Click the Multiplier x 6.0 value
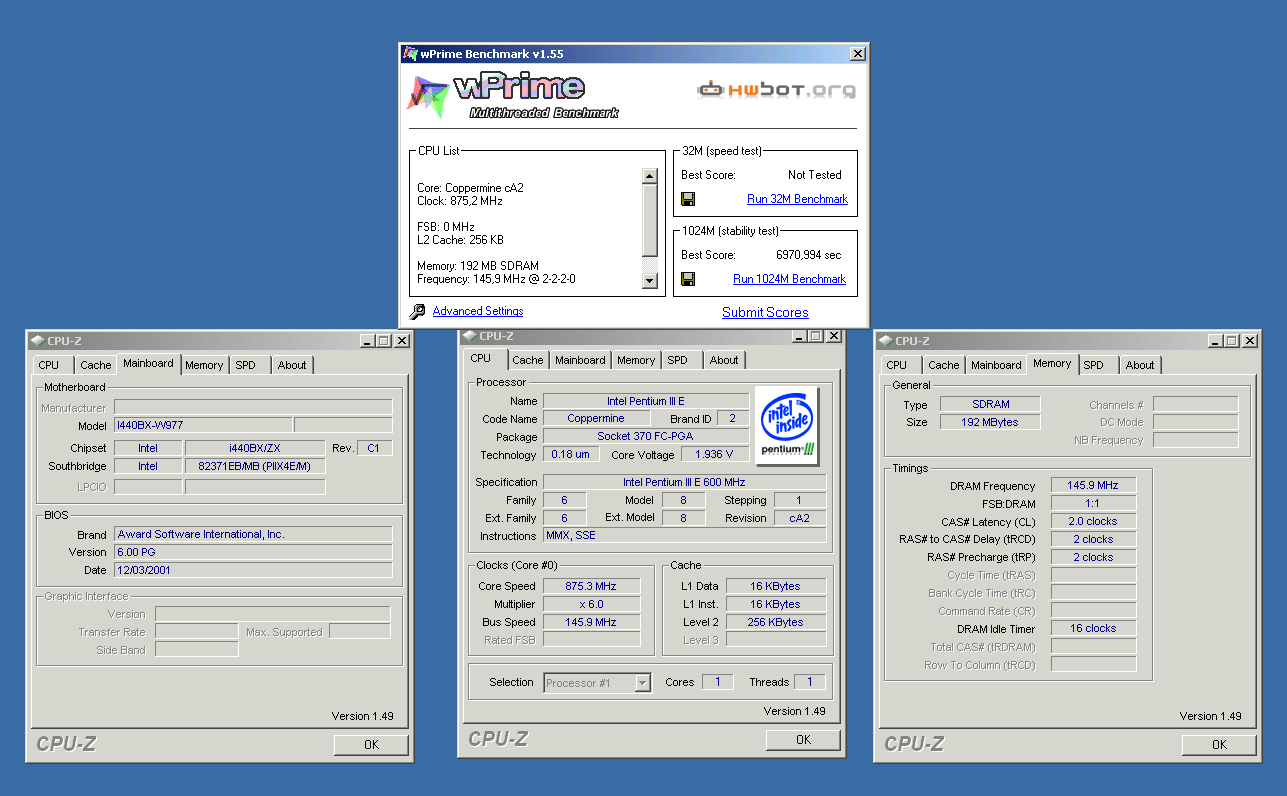This screenshot has height=796, width=1287. (591, 605)
